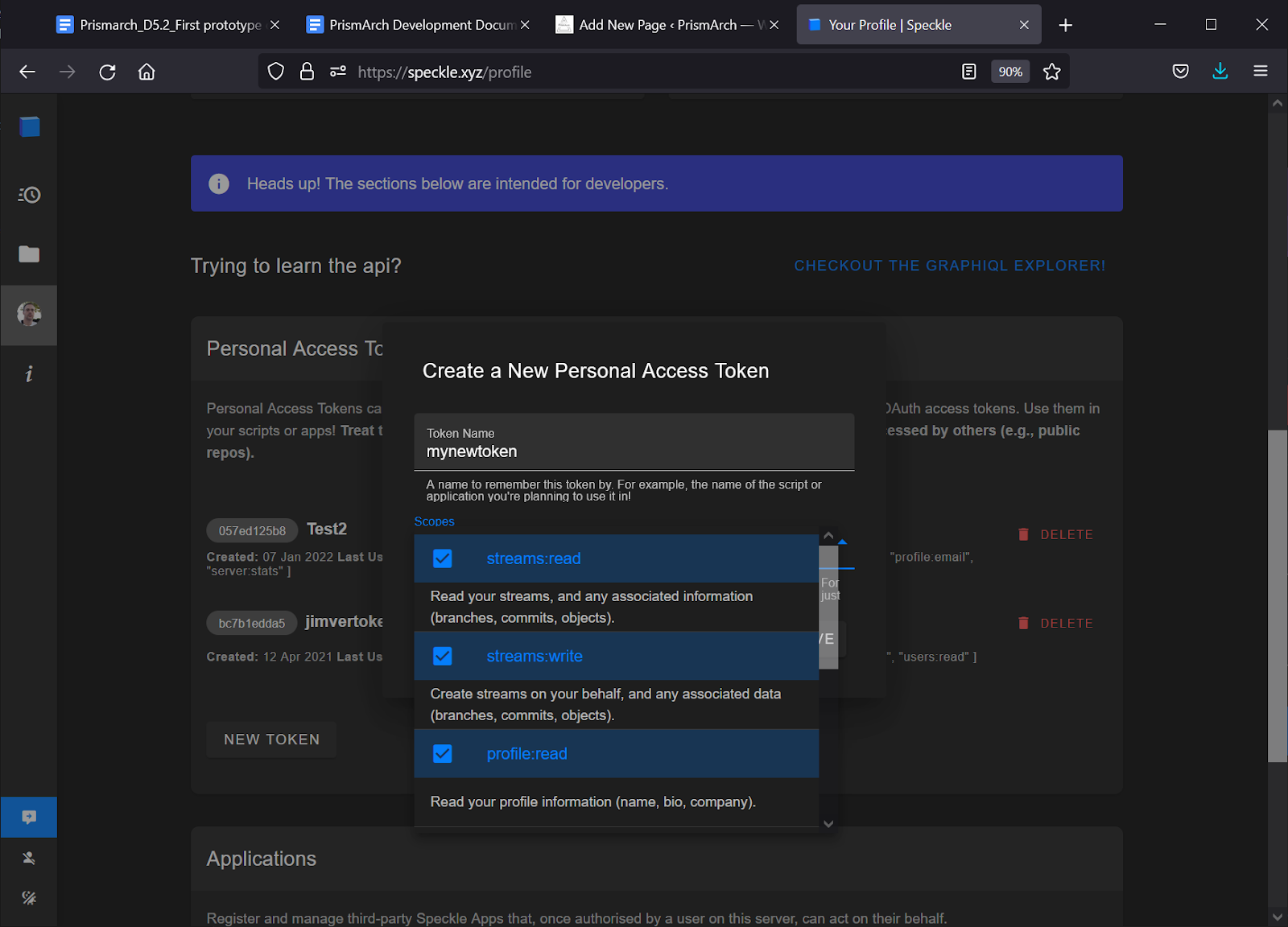The width and height of the screenshot is (1288, 927).
Task: Open a new browser tab with plus
Action: pyautogui.click(x=1066, y=25)
